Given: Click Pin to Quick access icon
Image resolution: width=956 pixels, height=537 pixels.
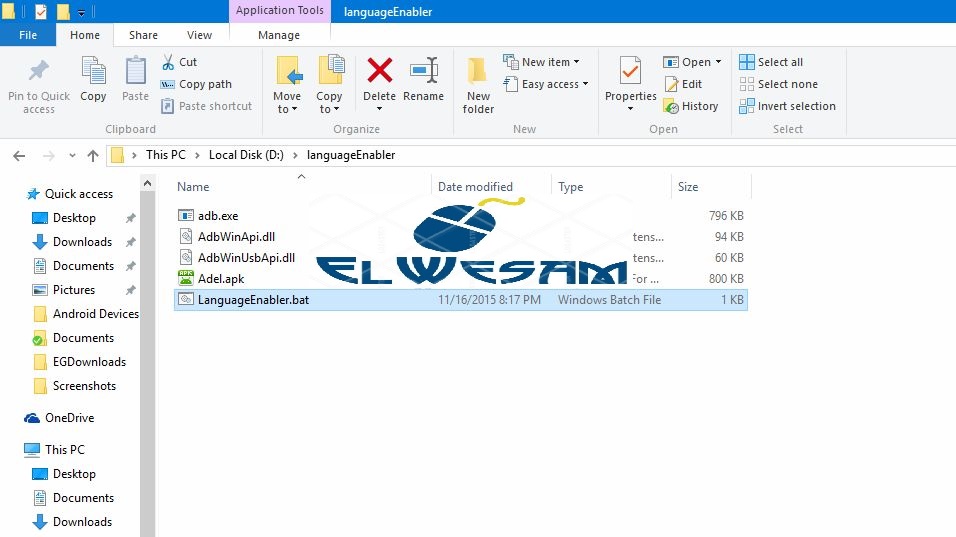Looking at the screenshot, I should [x=38, y=71].
